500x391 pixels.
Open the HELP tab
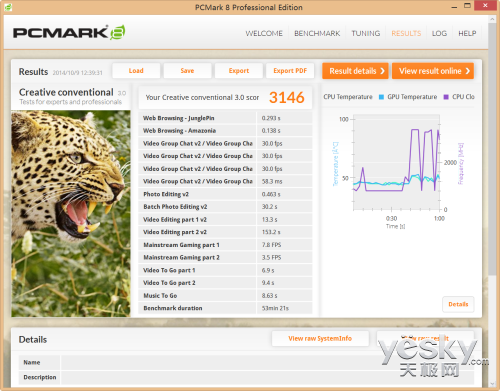point(467,33)
